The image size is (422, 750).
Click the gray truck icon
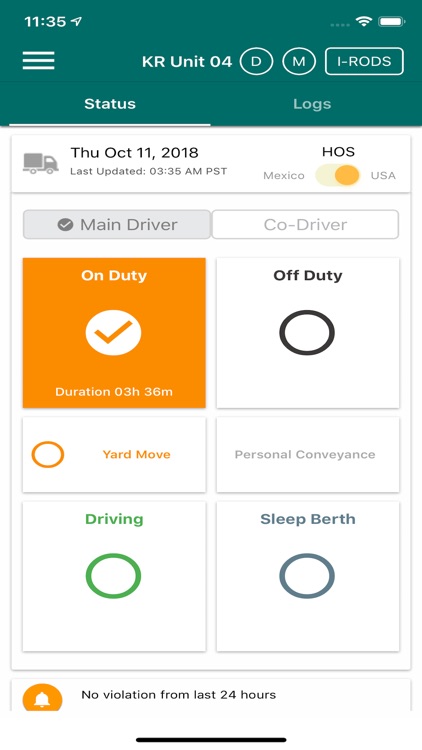coord(41,164)
